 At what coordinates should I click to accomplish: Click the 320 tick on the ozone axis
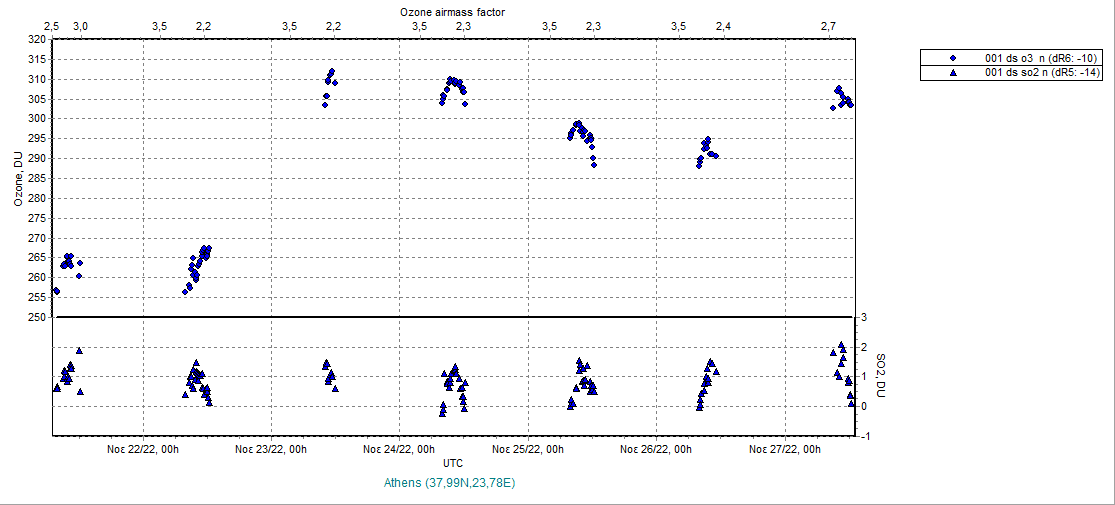36,40
